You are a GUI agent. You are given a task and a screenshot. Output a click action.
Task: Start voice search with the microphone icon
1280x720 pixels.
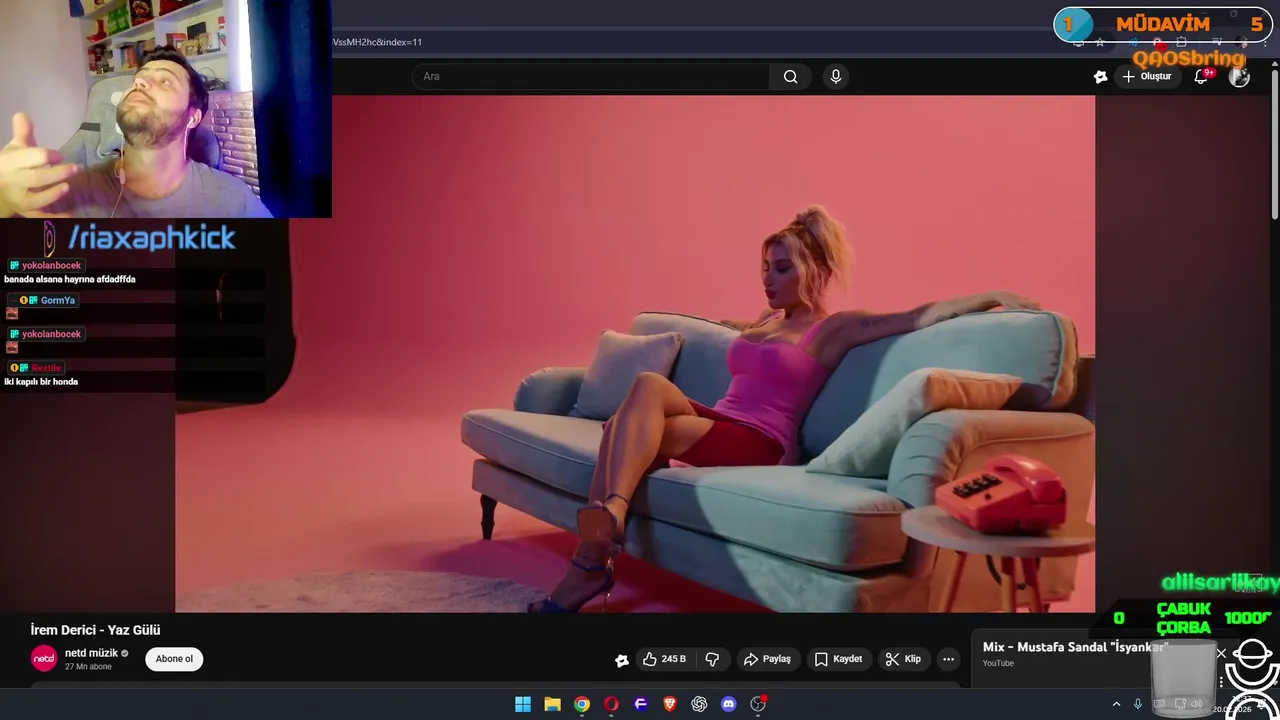pyautogui.click(x=836, y=77)
